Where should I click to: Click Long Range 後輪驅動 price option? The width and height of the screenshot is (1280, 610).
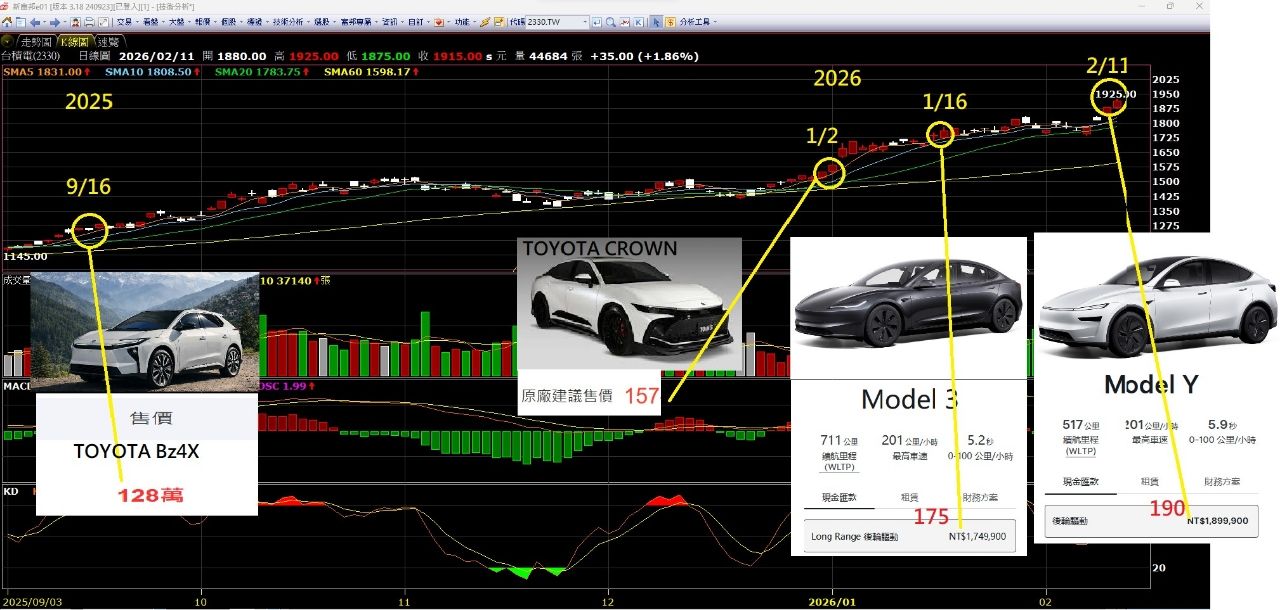tap(908, 537)
